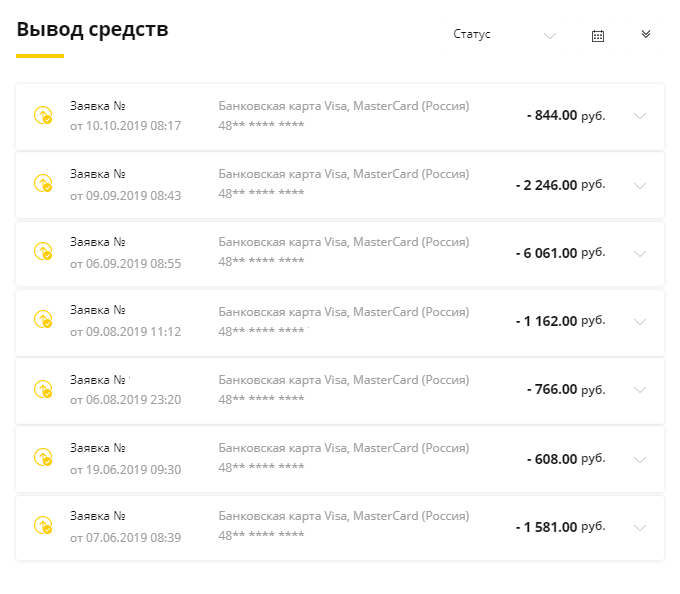Viewport: 680px width, 594px height.
Task: Click Банковская карта text in 09.09.2019 row
Action: point(343,174)
